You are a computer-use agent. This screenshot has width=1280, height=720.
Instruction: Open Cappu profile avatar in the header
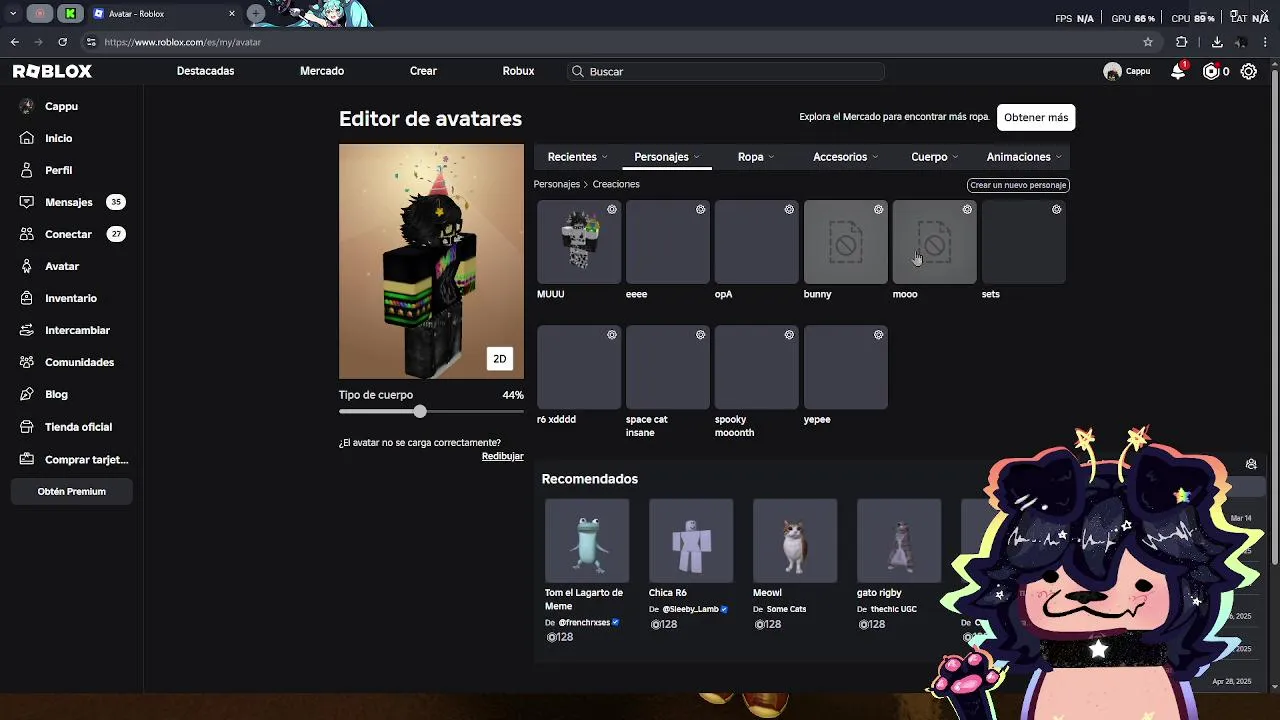[x=1112, y=71]
